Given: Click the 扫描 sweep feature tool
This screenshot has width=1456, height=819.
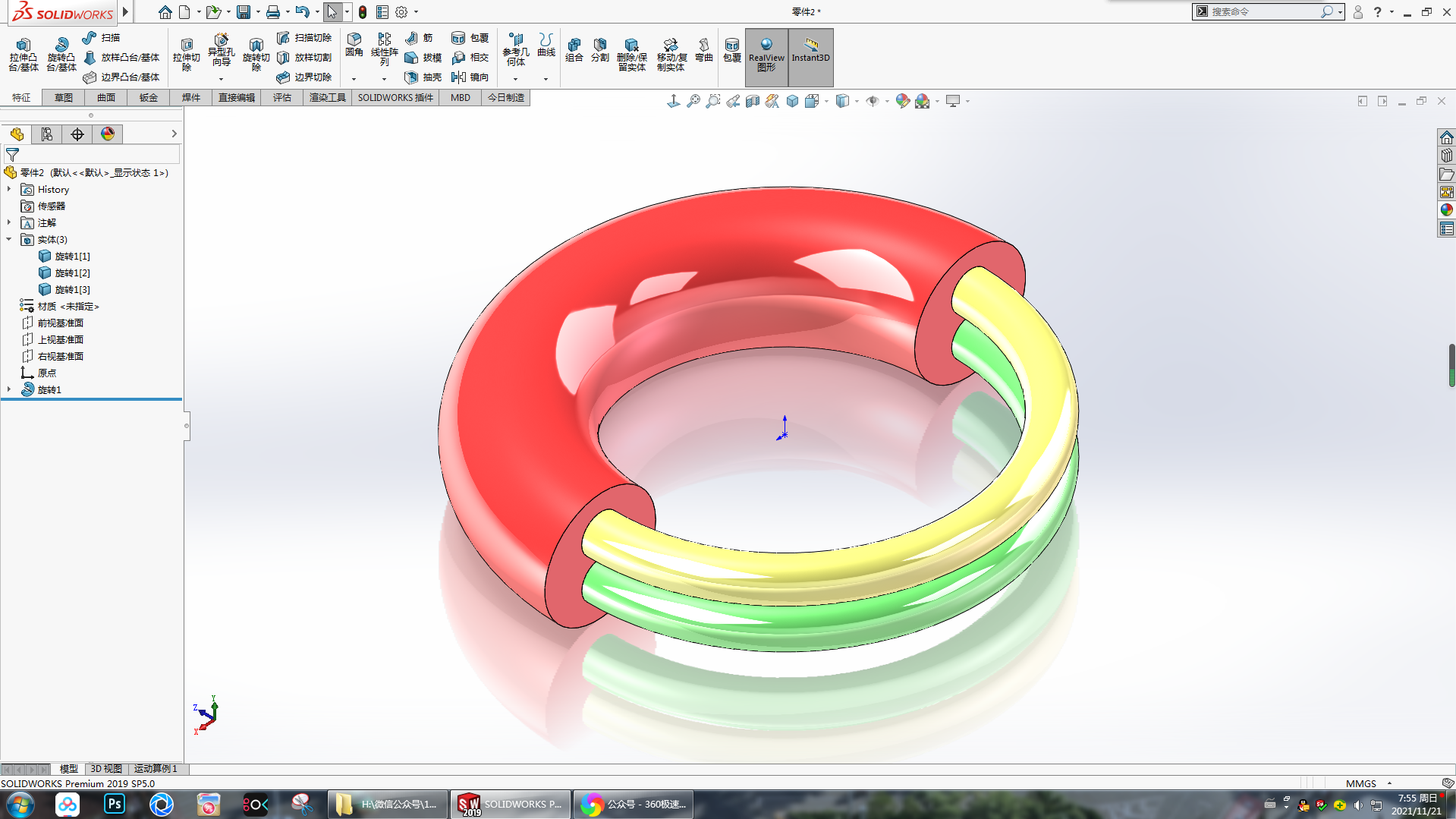Looking at the screenshot, I should (101, 37).
